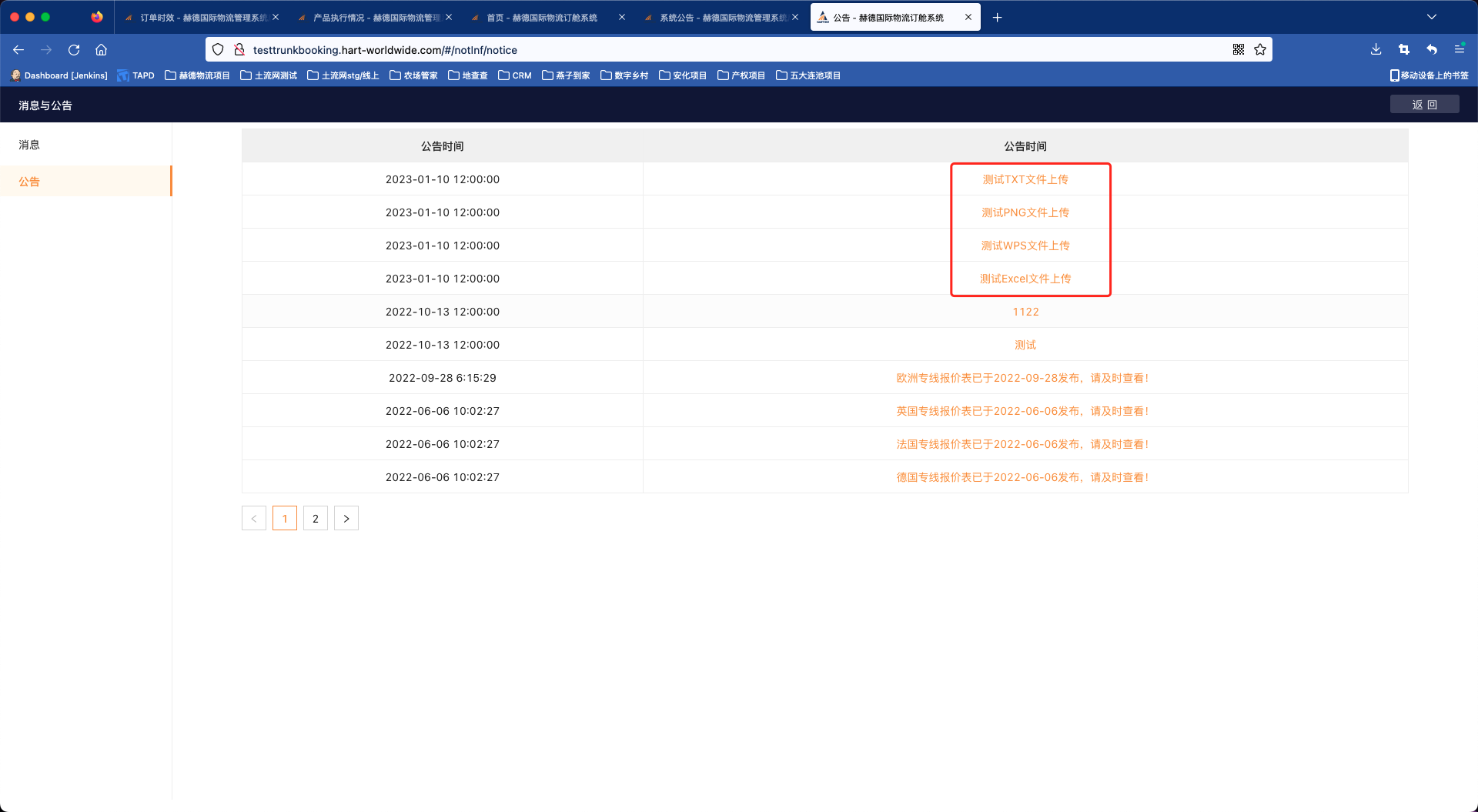The width and height of the screenshot is (1478, 812).
Task: Open the 测试Excel文件上传 announcement link
Action: pyautogui.click(x=1025, y=279)
